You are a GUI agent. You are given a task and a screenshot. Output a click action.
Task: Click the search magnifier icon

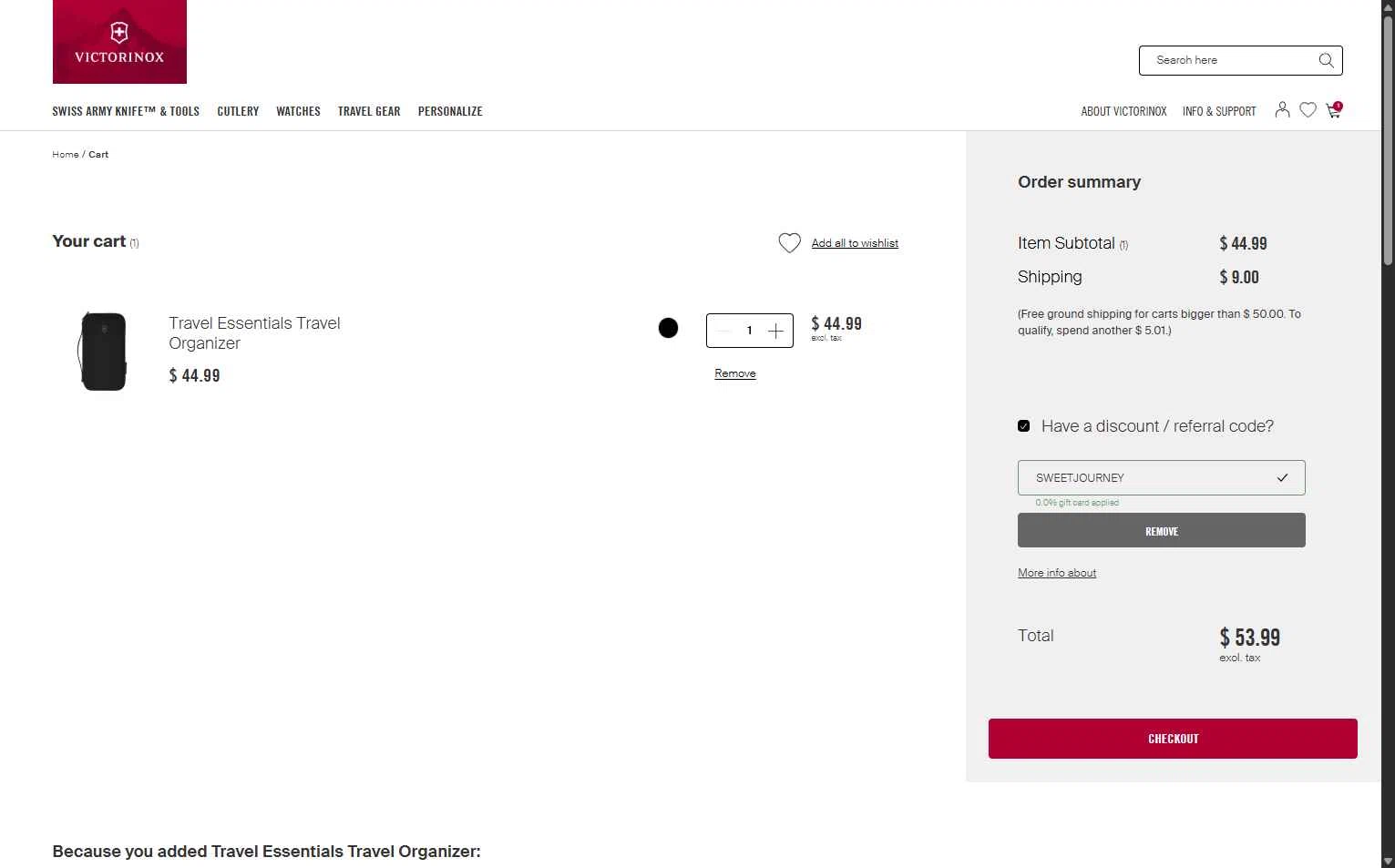click(1326, 60)
